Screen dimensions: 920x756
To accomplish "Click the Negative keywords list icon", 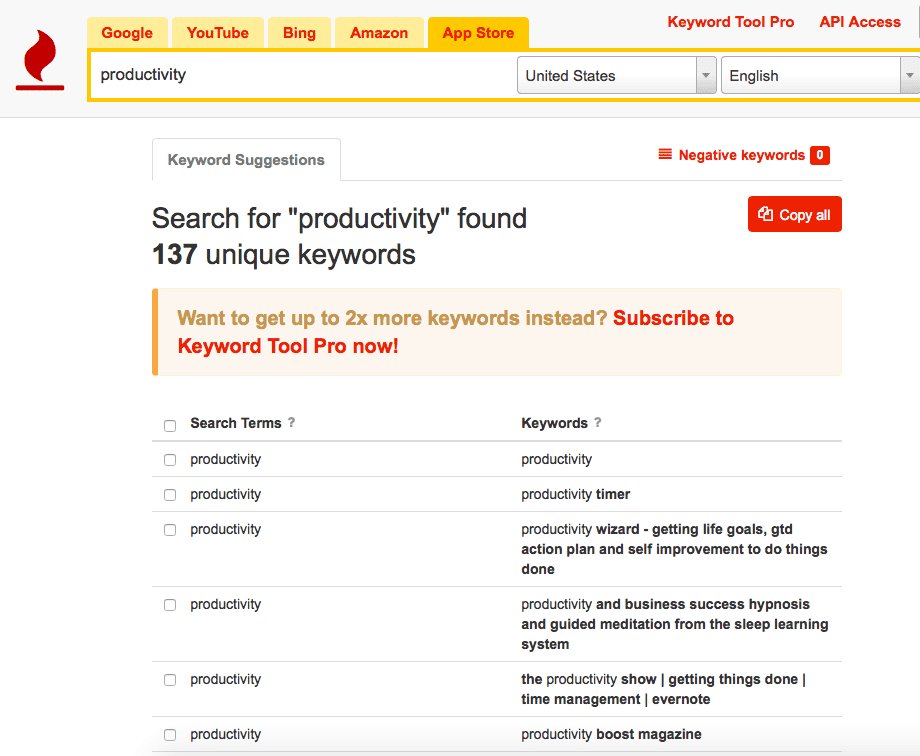I will 665,155.
